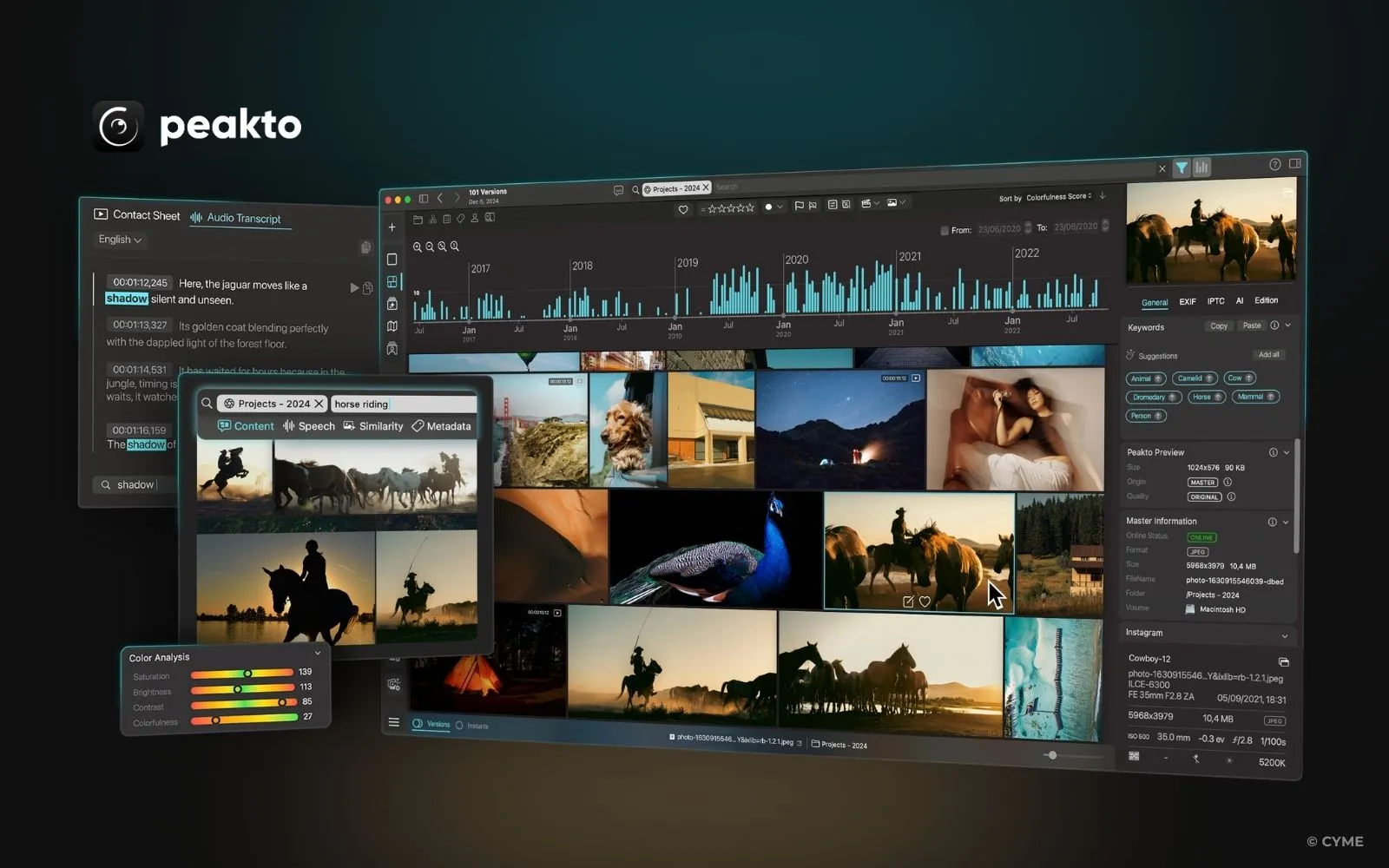This screenshot has width=1389, height=868.
Task: Click the info icon next to Keywords
Action: click(1274, 325)
